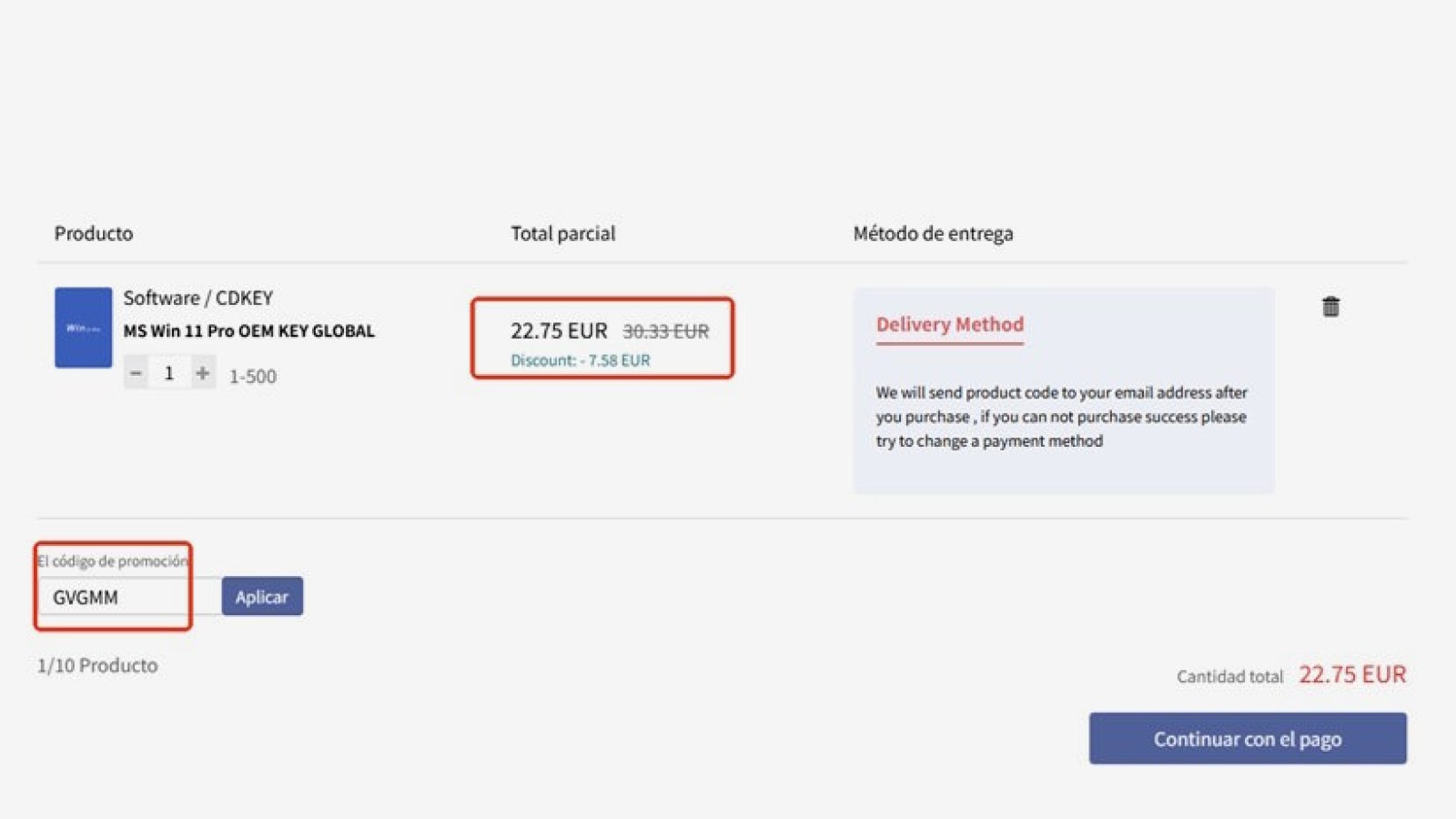Select the Delivery Method heading
This screenshot has width=1456, height=819.
pos(949,325)
